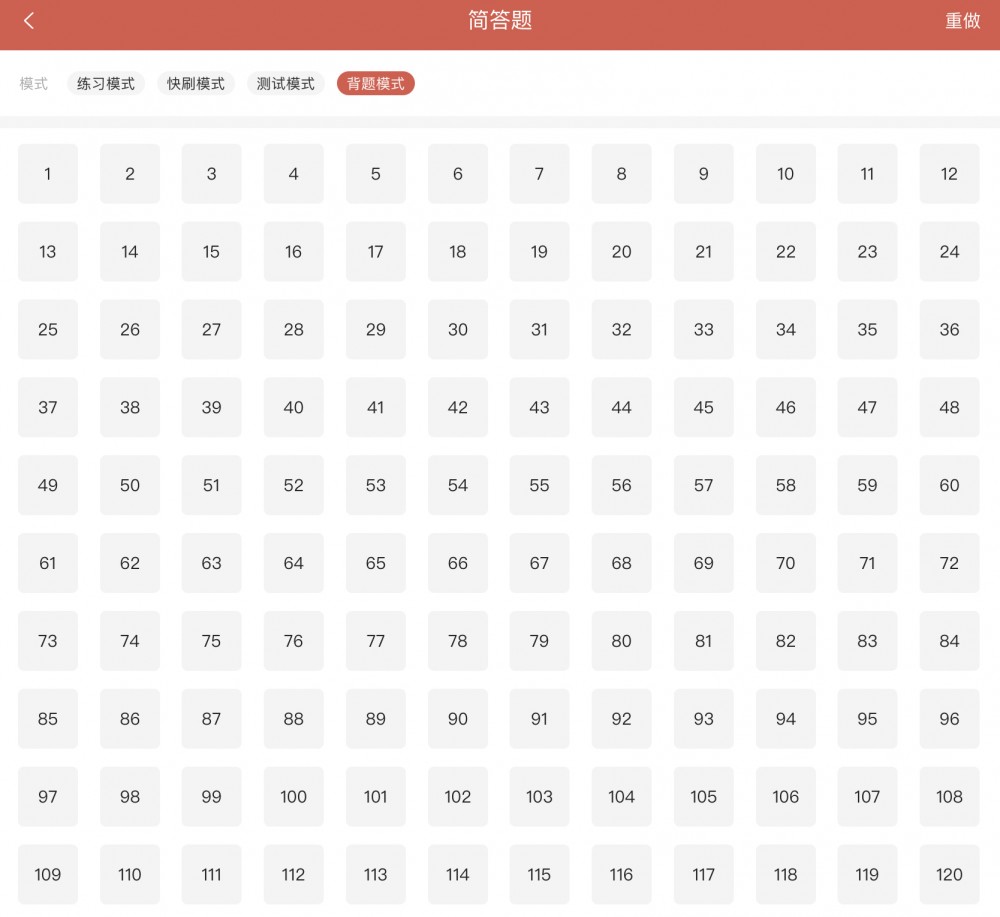Jump to question 88

[x=294, y=718]
